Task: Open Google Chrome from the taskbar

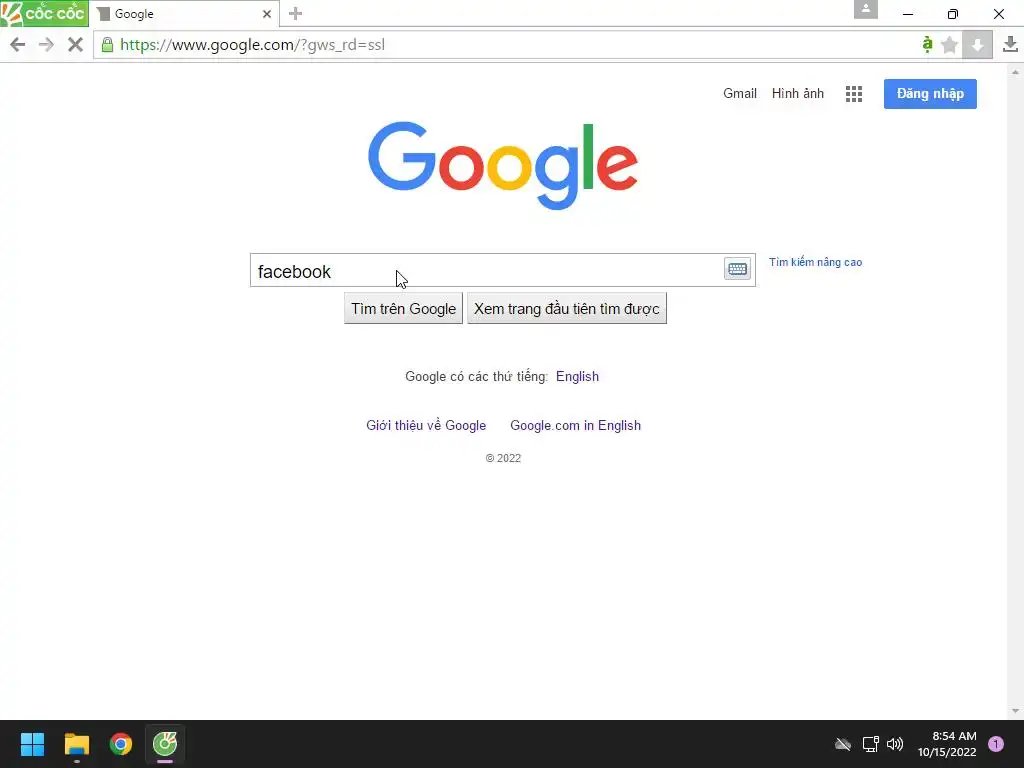Action: click(121, 744)
